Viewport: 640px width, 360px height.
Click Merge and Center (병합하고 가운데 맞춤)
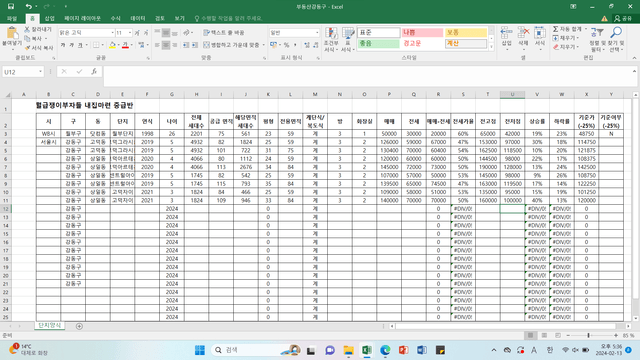231,45
